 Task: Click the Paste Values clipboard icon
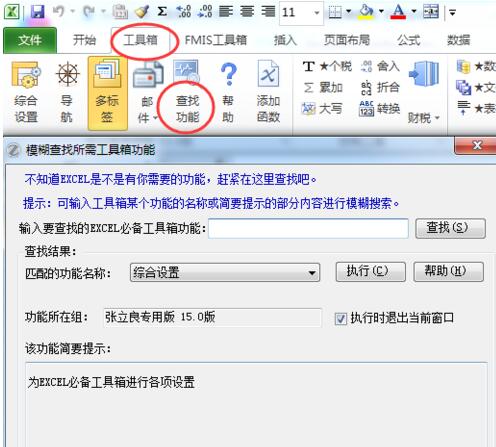120,12
